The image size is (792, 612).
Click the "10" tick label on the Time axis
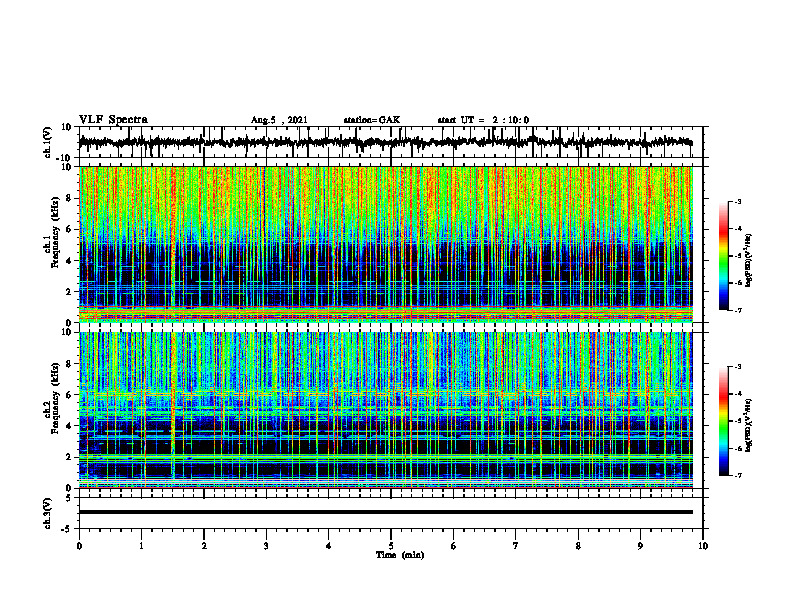(x=703, y=546)
